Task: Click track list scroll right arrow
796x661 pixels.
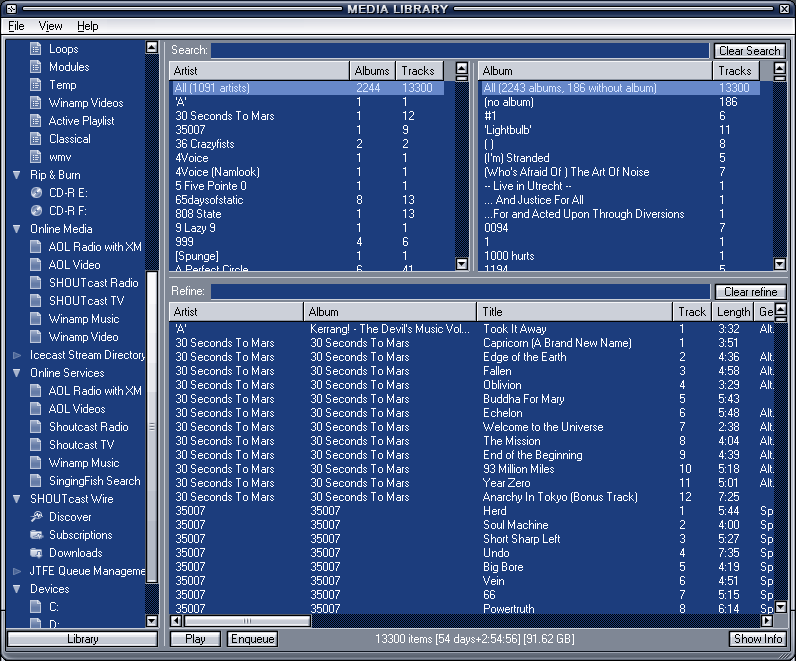Action: click(767, 621)
